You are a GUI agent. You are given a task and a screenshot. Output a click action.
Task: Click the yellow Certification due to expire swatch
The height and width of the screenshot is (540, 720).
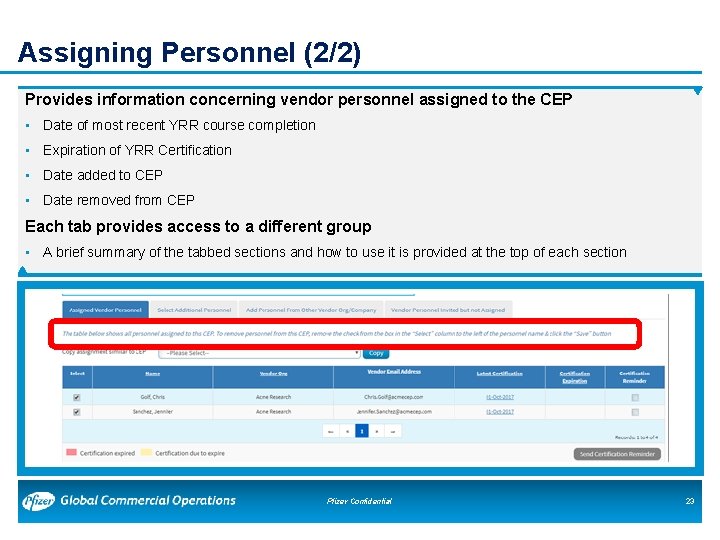point(146,452)
